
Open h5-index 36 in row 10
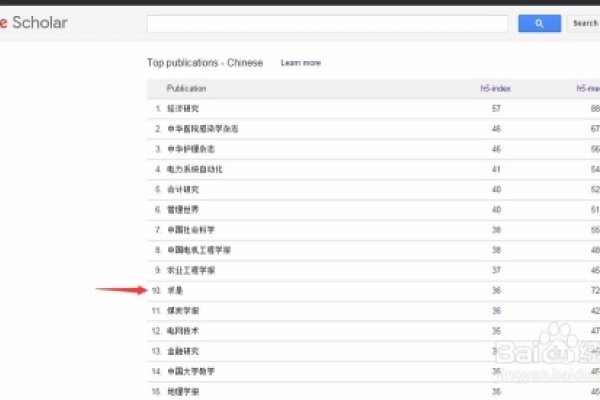(496, 291)
